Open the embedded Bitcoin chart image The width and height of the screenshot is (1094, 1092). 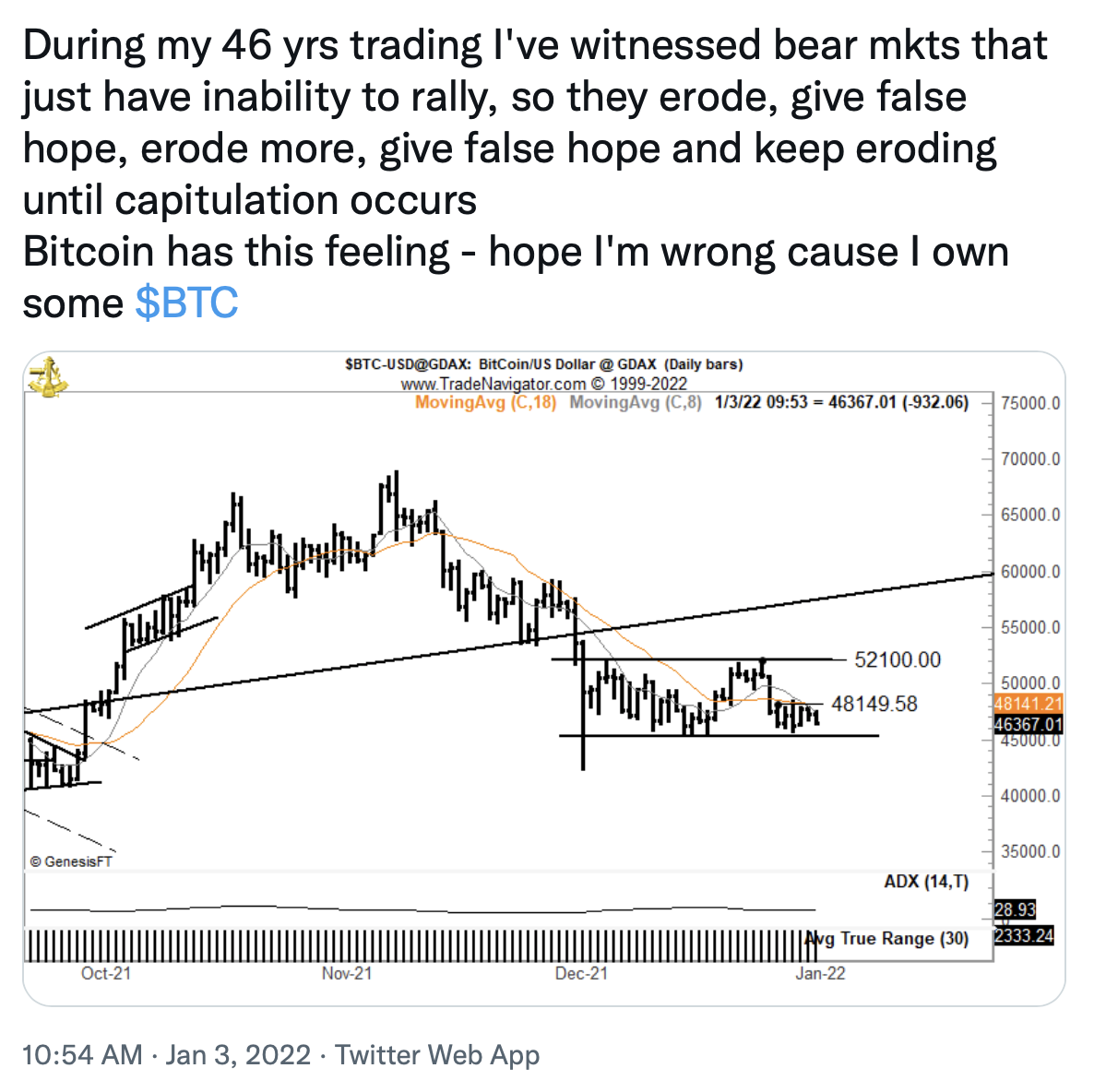[543, 678]
